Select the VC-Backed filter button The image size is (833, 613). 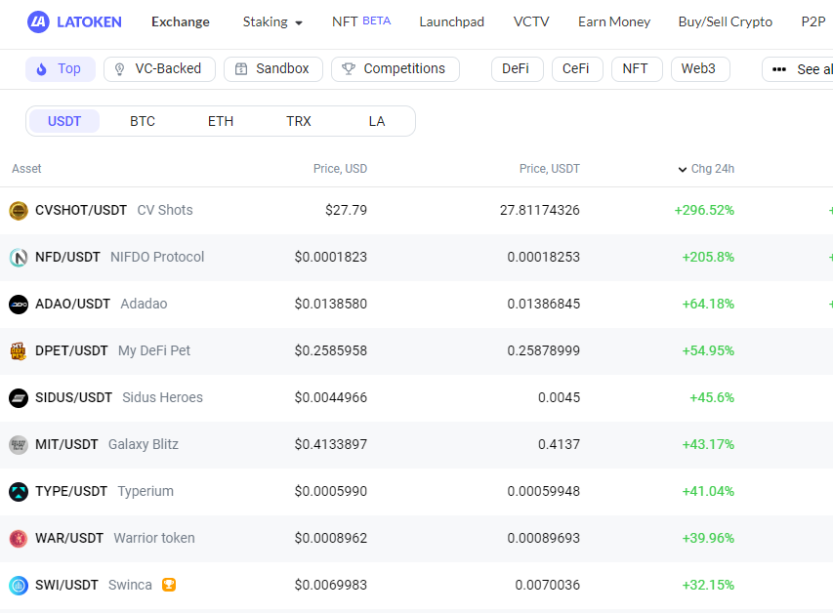[159, 69]
